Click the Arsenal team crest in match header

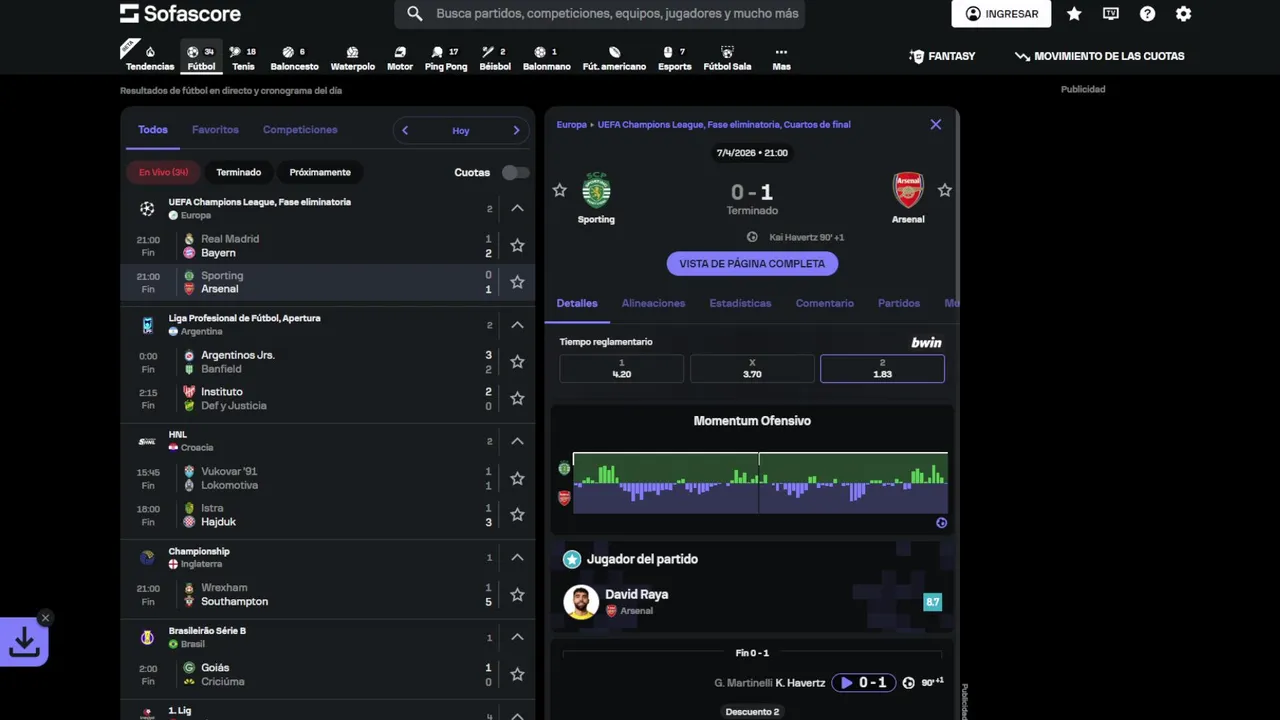tap(908, 190)
